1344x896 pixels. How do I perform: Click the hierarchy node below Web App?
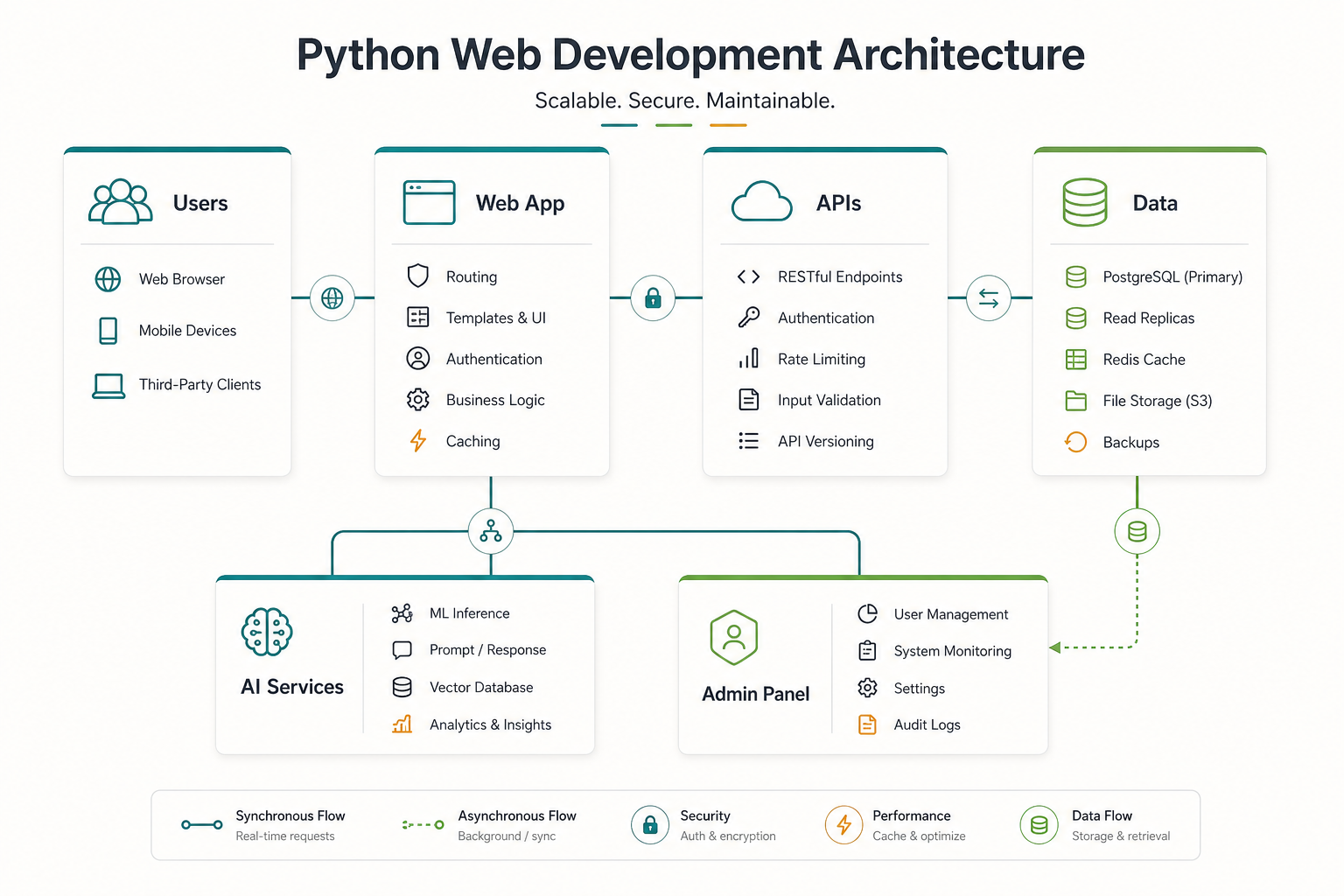[491, 531]
